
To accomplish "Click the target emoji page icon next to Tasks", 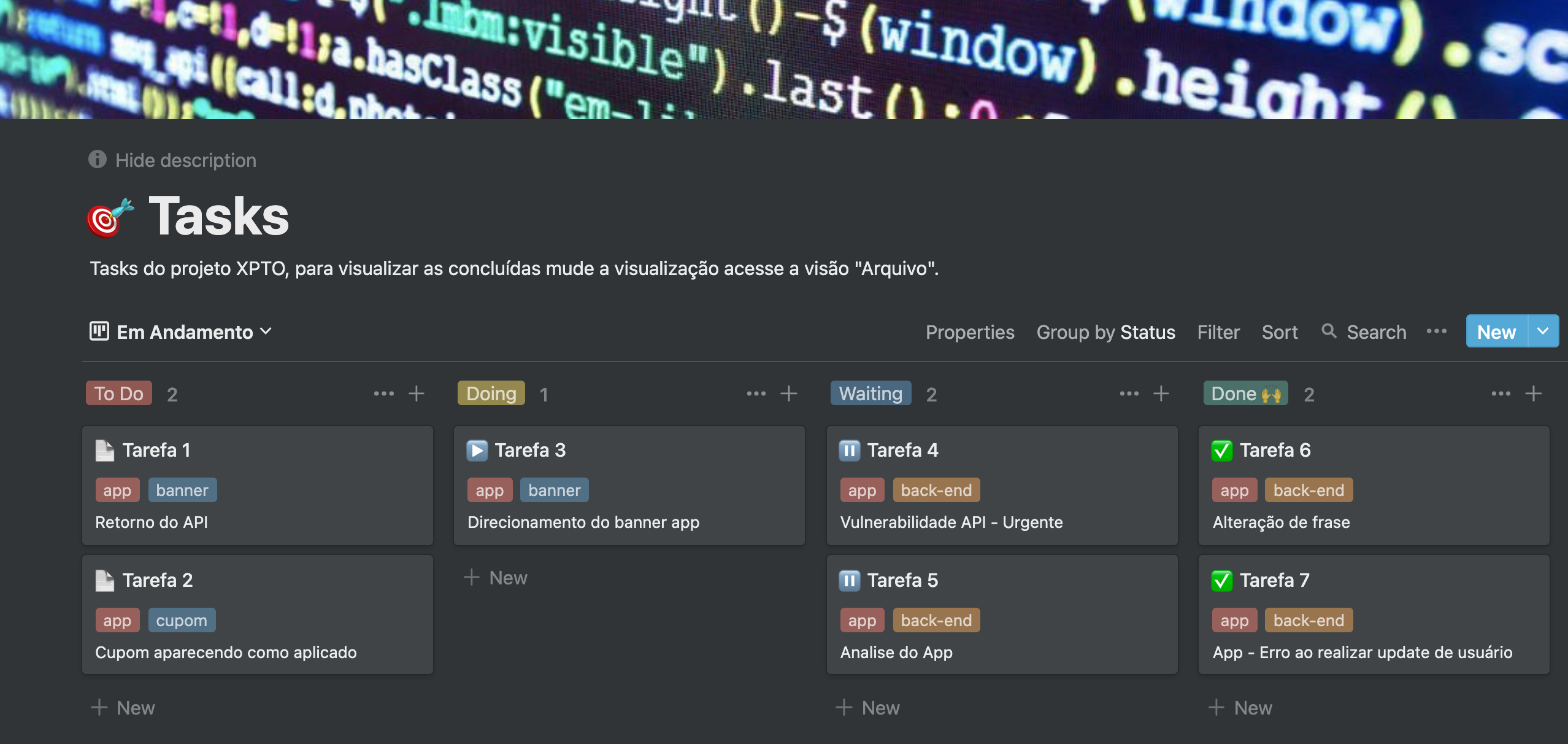I will point(110,217).
